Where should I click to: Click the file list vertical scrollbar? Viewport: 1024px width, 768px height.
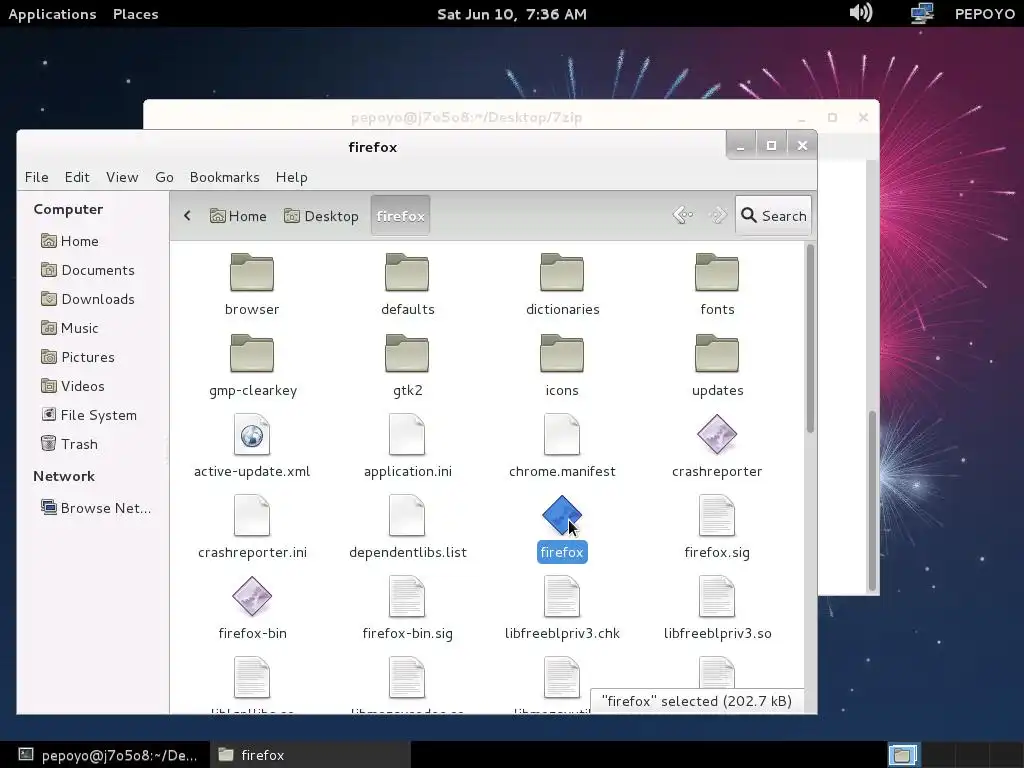pyautogui.click(x=810, y=338)
